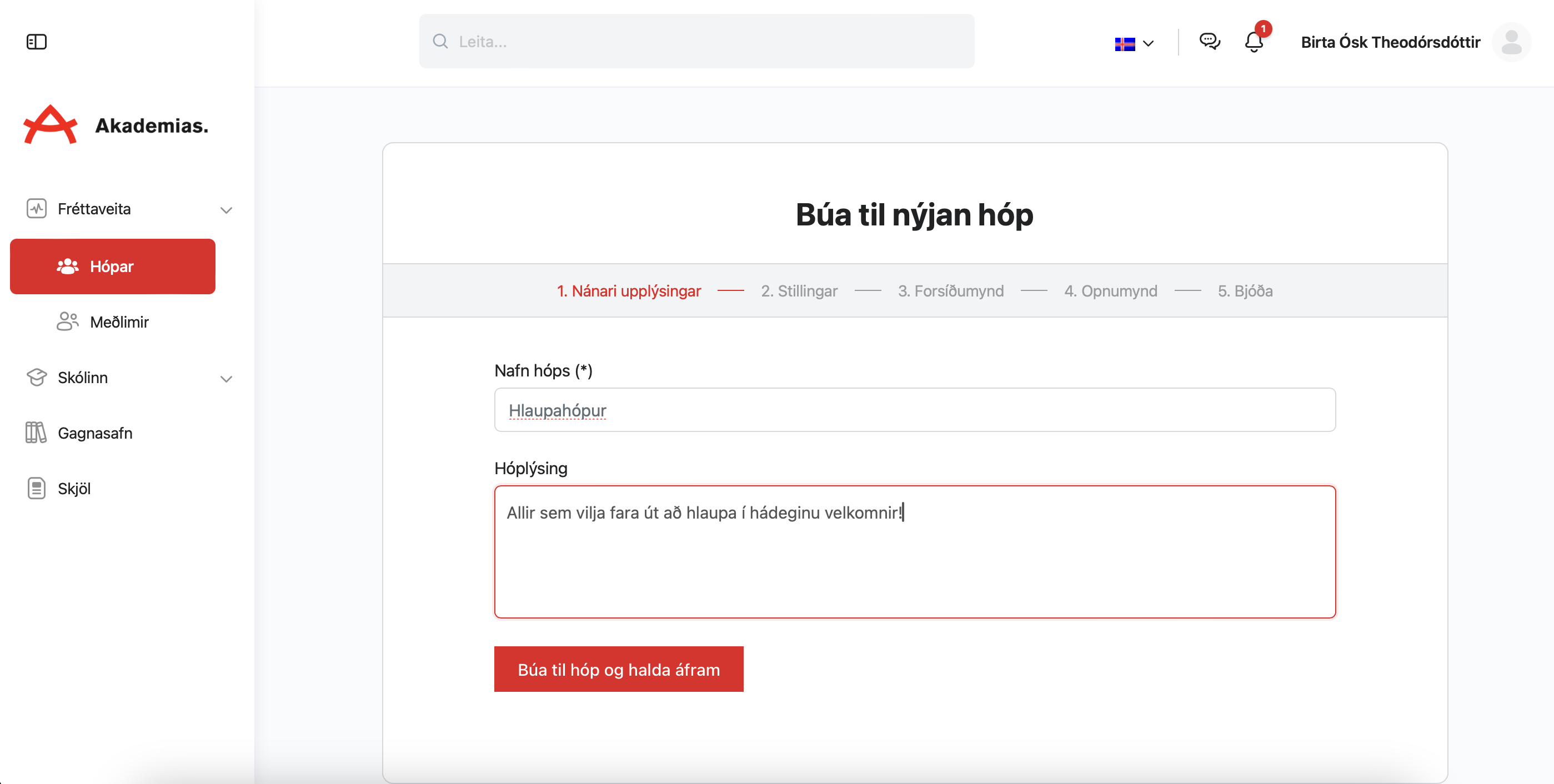Focus the Leita search box

[x=706, y=42]
